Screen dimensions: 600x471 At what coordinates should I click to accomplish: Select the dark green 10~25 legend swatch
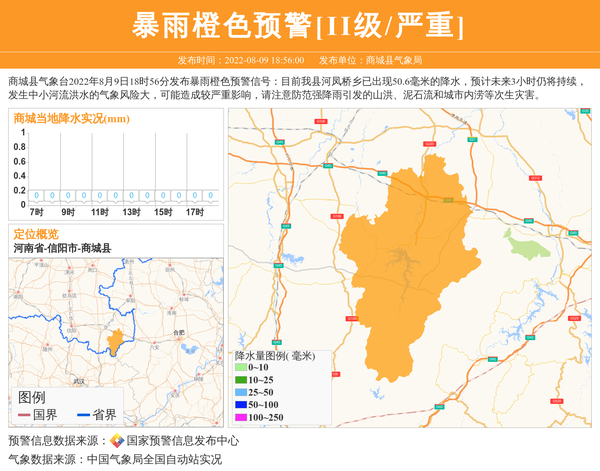pyautogui.click(x=241, y=380)
